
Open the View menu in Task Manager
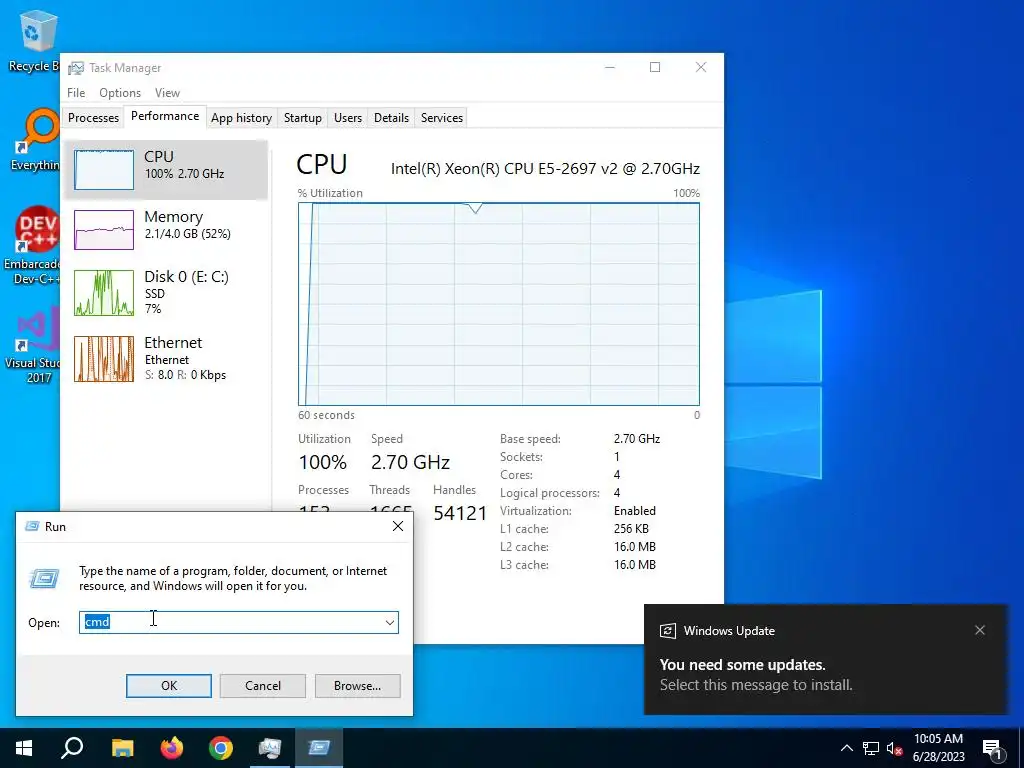(x=167, y=93)
